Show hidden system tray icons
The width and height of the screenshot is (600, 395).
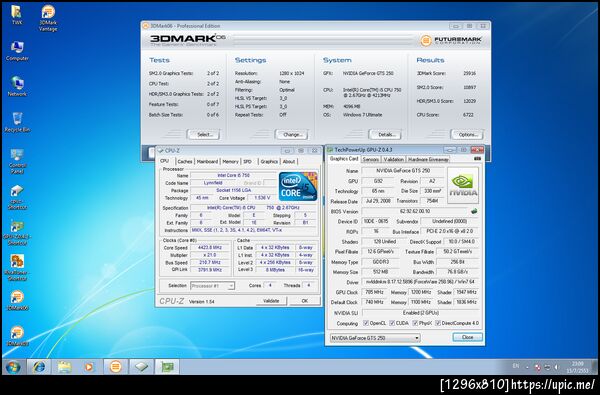527,367
